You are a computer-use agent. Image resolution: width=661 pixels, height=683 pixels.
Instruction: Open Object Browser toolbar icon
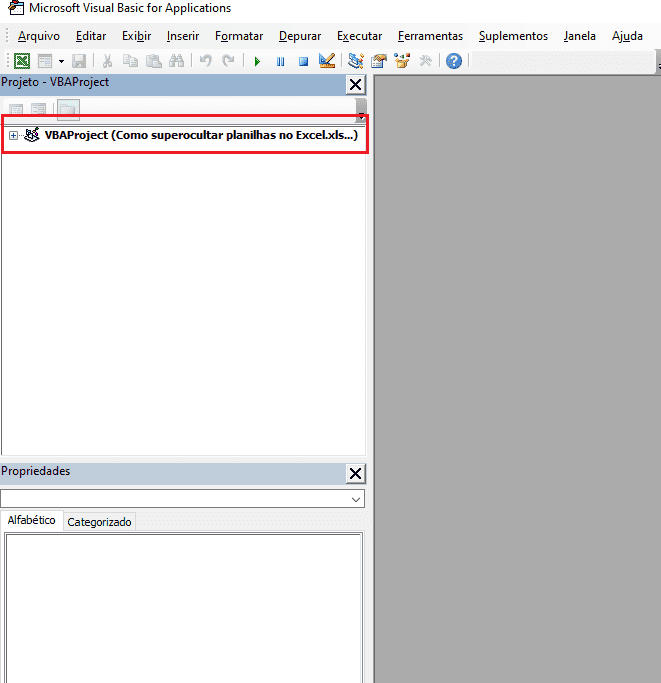pos(402,61)
